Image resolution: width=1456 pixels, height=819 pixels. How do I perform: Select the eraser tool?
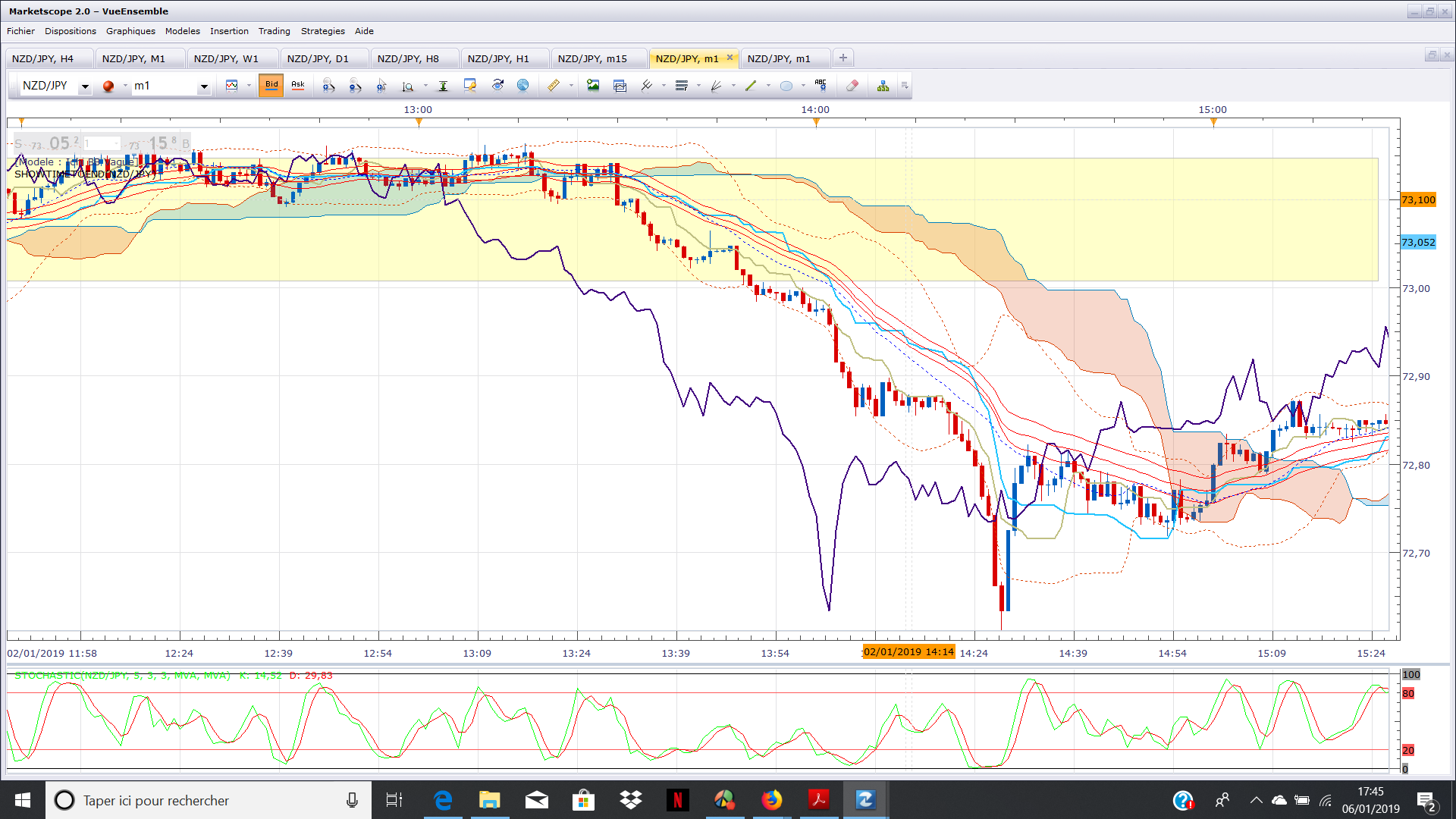click(852, 86)
